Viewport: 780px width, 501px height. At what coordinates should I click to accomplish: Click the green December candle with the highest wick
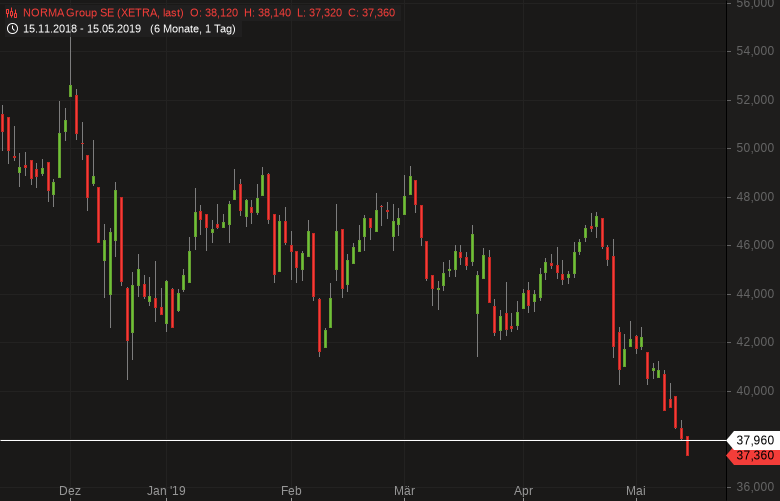click(71, 91)
